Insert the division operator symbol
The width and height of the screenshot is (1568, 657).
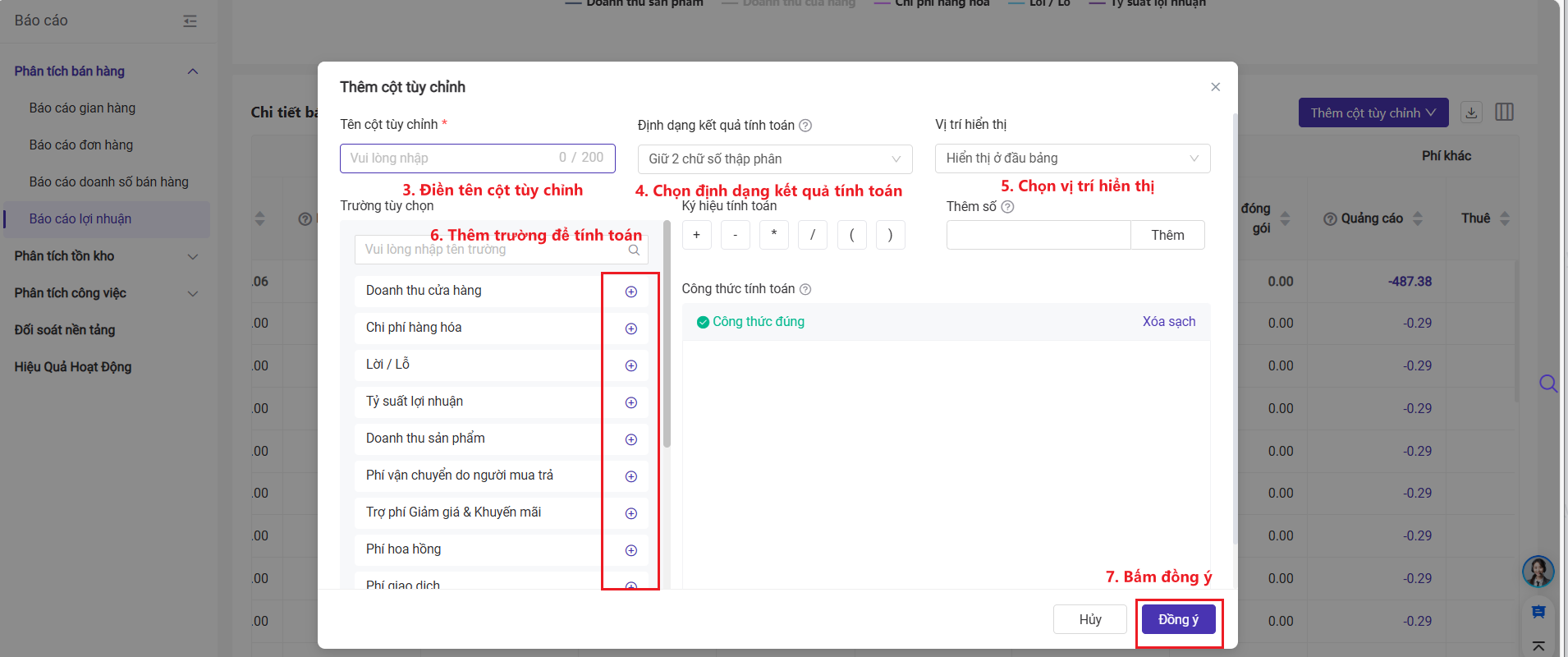[812, 235]
